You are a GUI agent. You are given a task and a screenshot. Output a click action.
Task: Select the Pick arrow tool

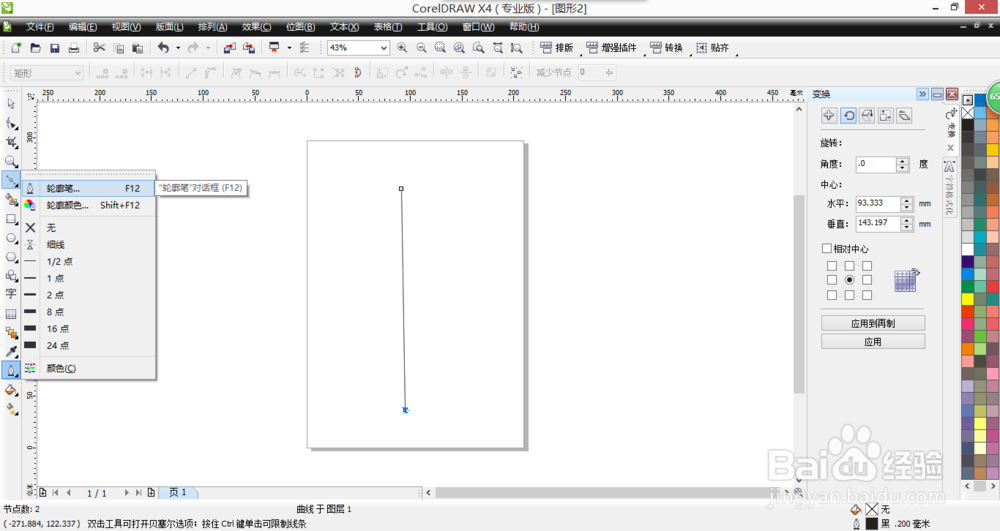[x=11, y=103]
